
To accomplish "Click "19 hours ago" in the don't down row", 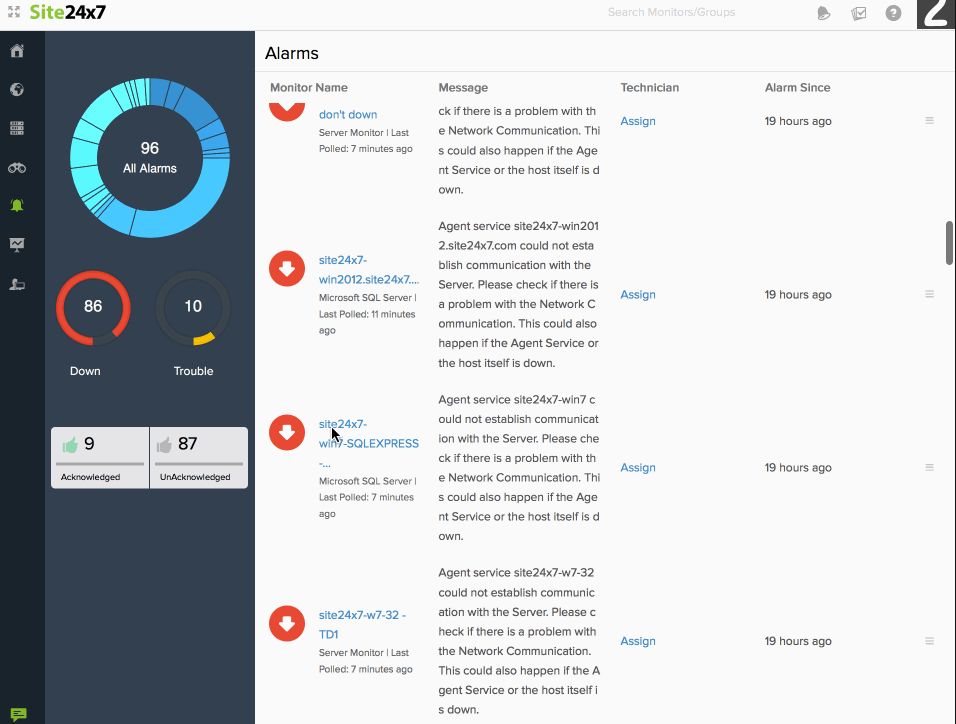I will coord(798,121).
